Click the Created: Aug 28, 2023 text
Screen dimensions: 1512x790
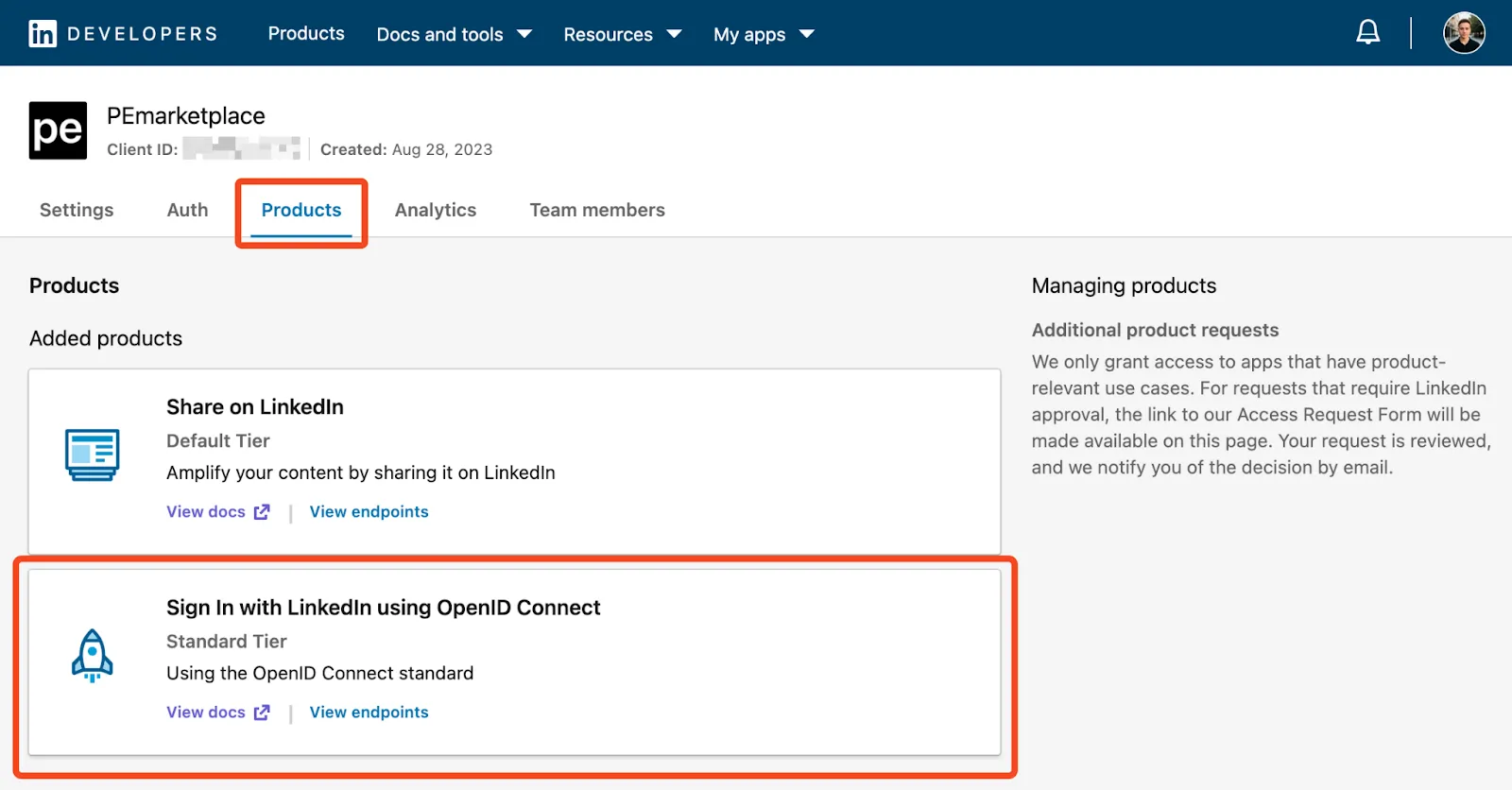tap(406, 149)
